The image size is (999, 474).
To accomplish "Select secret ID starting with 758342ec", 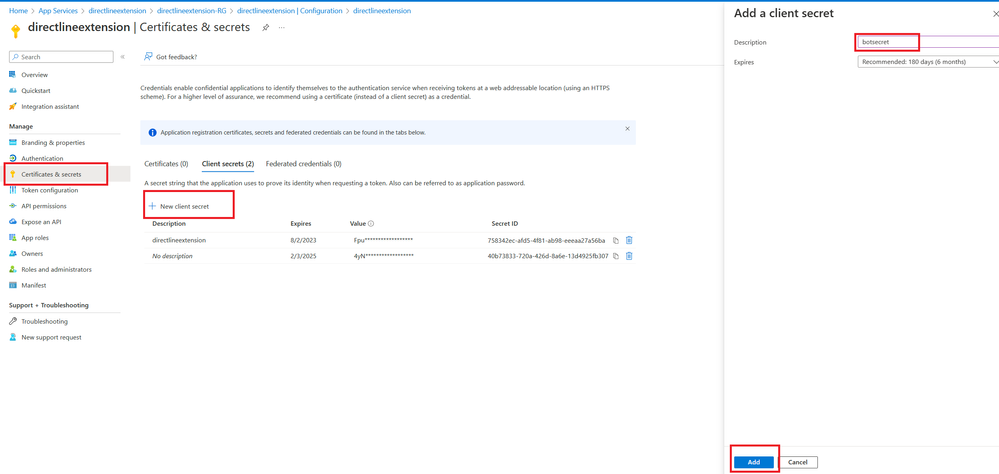I will [x=546, y=240].
